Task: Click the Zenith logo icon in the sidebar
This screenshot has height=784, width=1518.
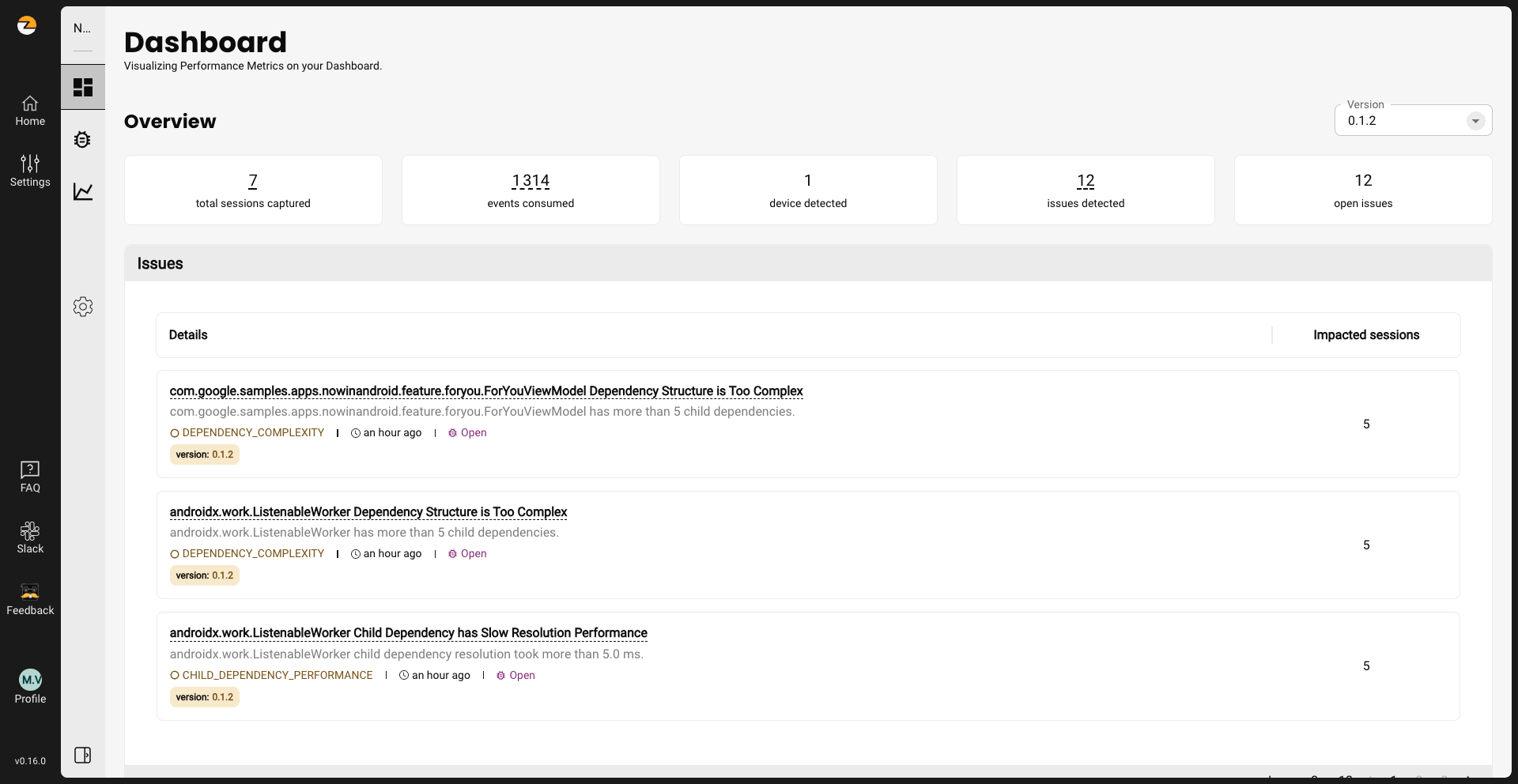Action: 27,26
